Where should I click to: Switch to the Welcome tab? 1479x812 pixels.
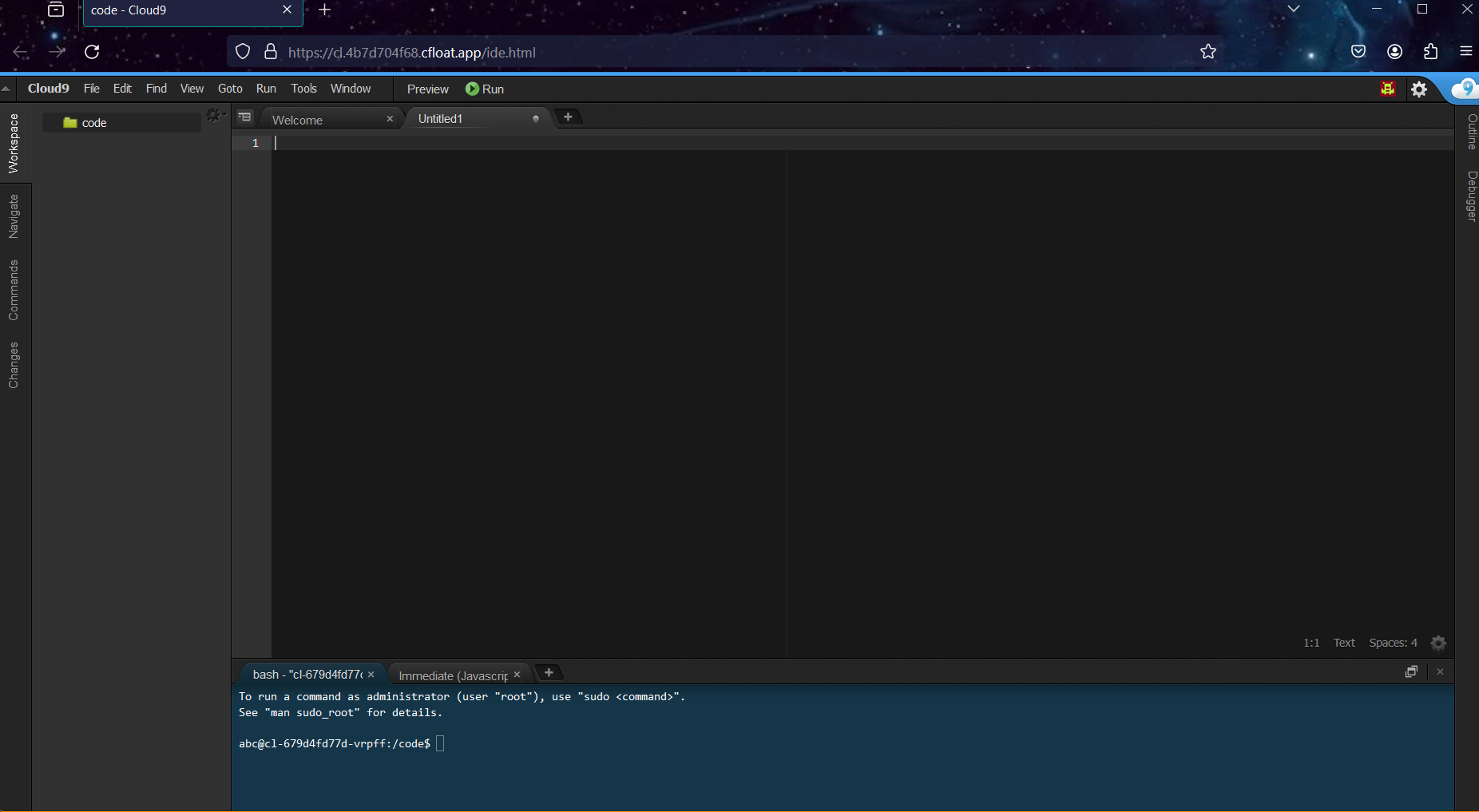pyautogui.click(x=331, y=119)
